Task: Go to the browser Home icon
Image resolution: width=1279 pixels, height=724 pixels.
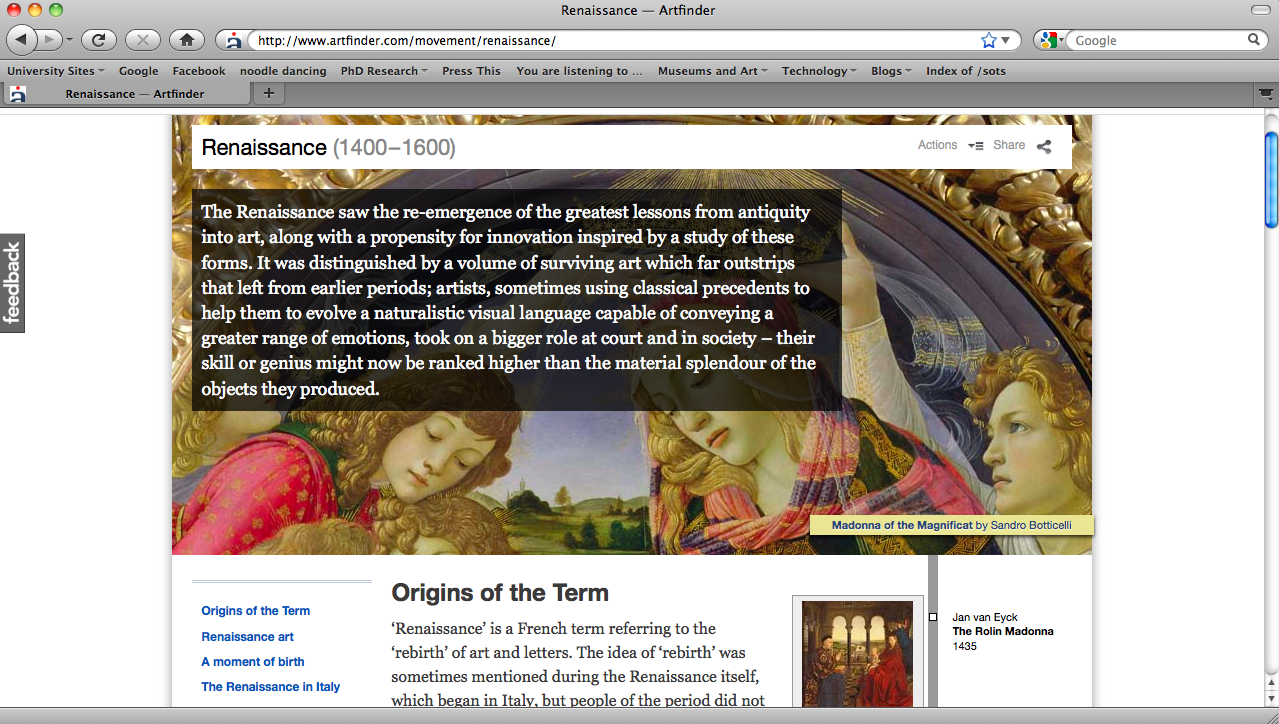Action: (x=186, y=40)
